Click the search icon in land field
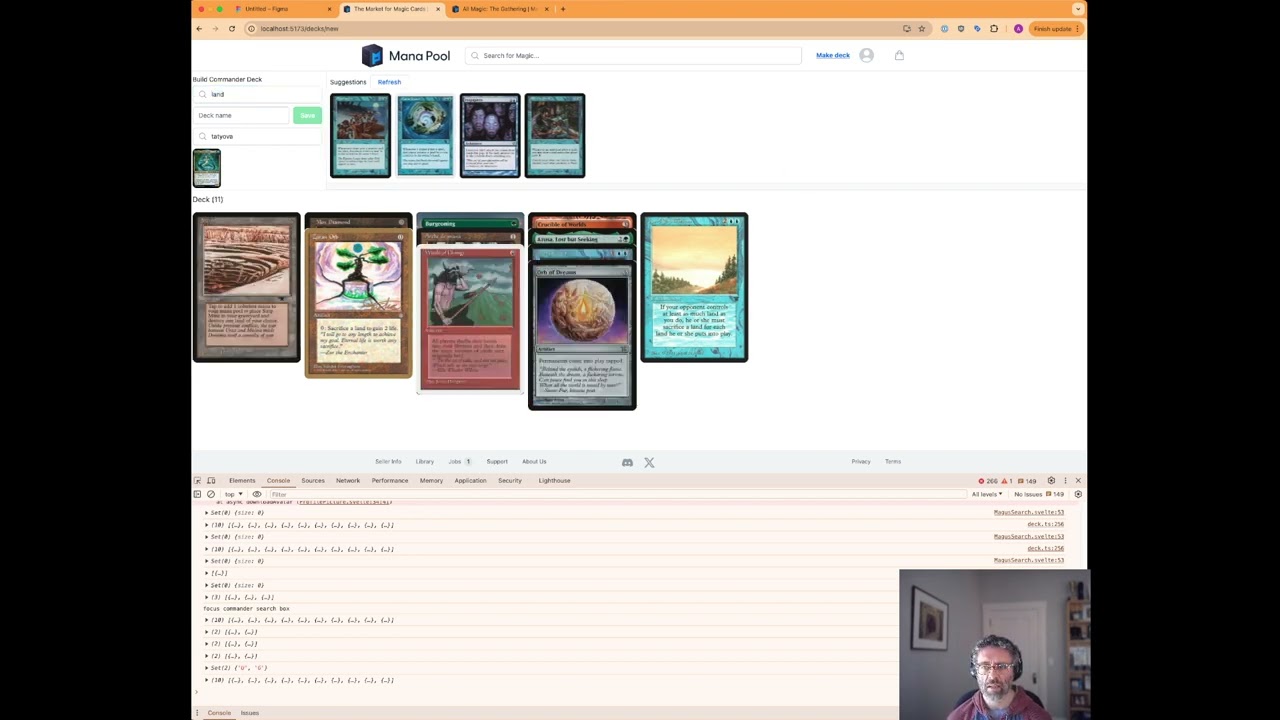Screen dimensions: 1280x720 (203, 94)
